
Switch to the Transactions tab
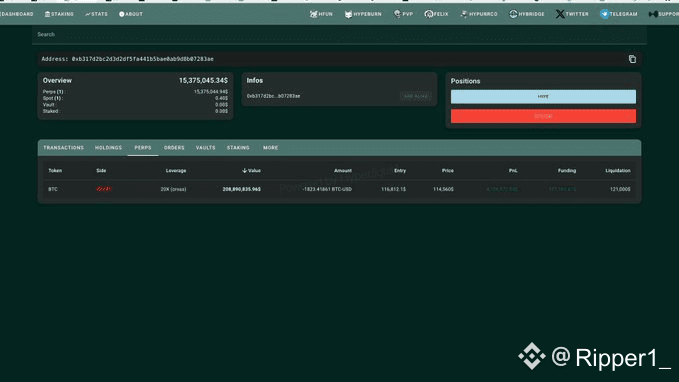63,148
